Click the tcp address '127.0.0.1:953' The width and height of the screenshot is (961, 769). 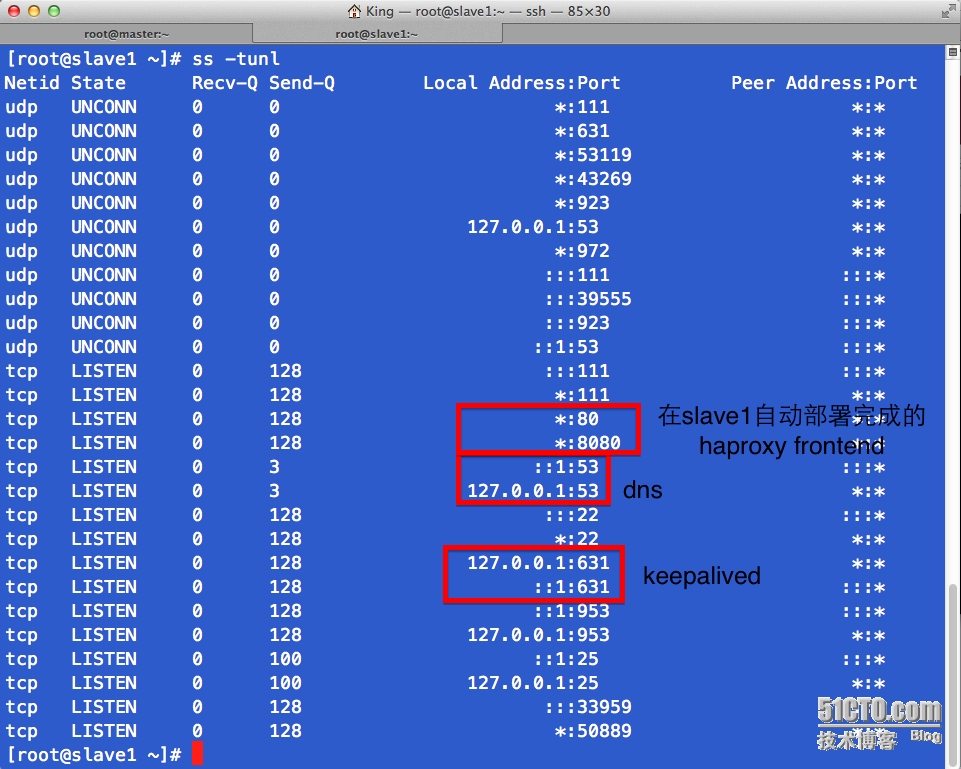539,635
